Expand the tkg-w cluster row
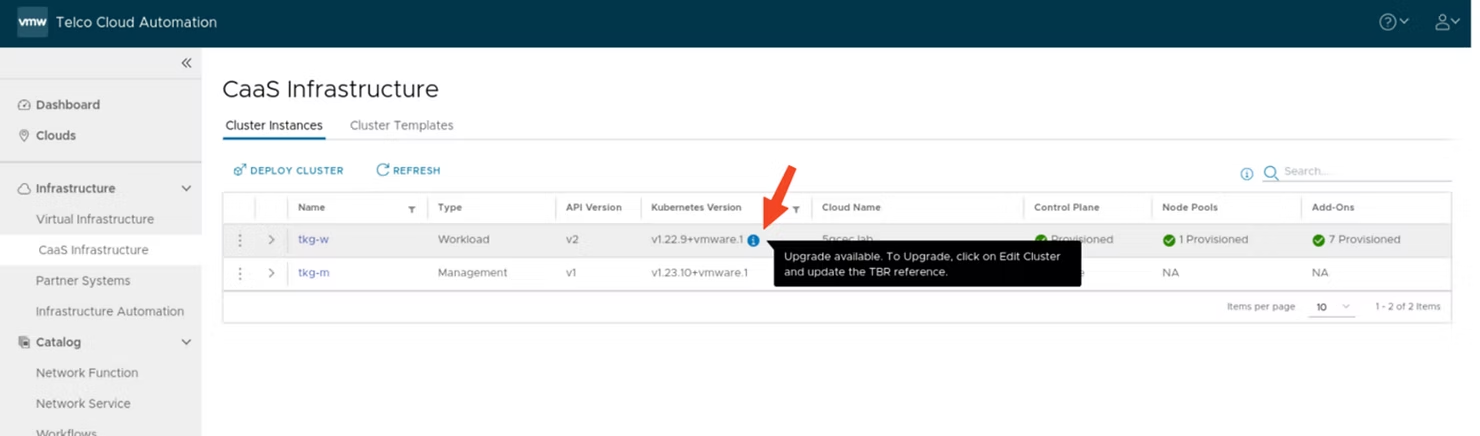This screenshot has height=436, width=1480. [271, 240]
